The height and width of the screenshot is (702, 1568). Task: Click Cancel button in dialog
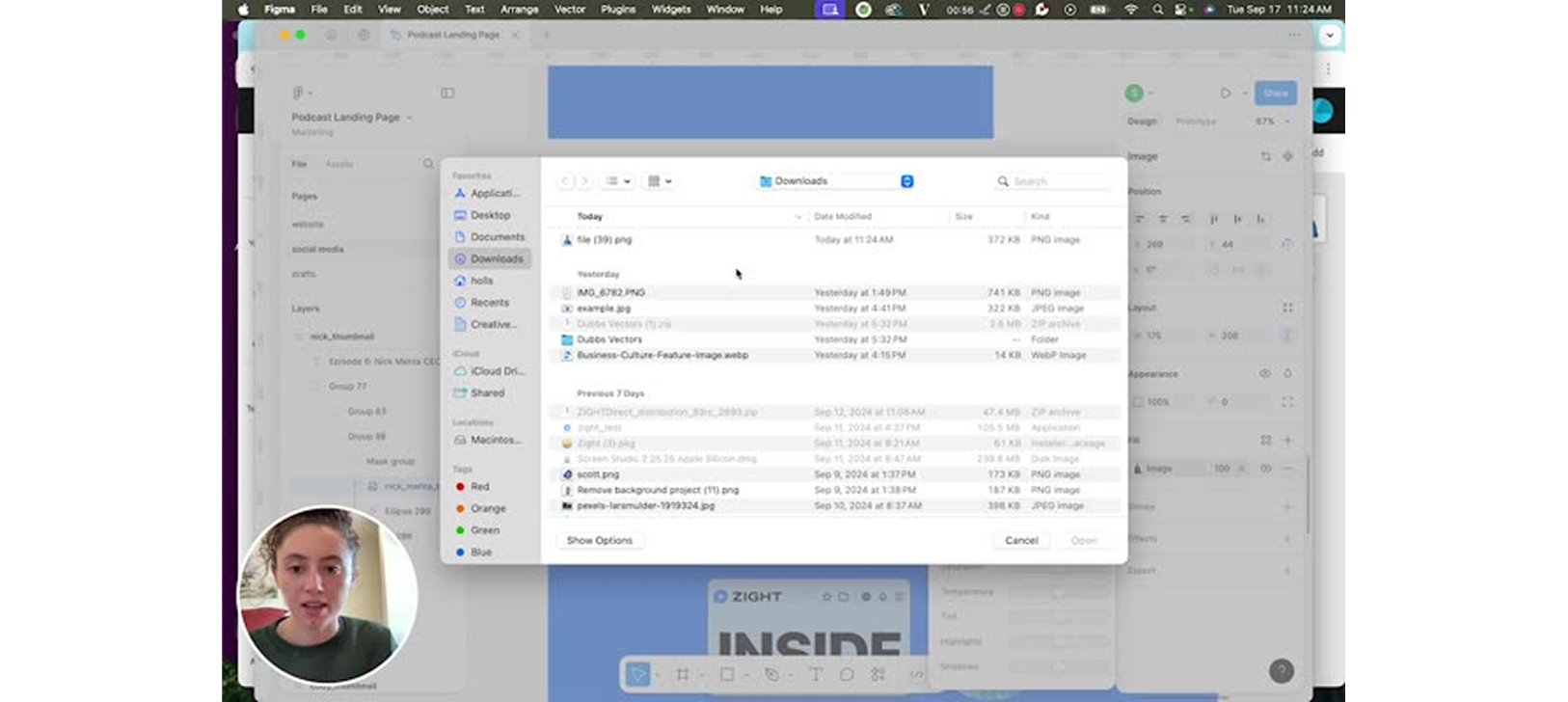pyautogui.click(x=1021, y=541)
